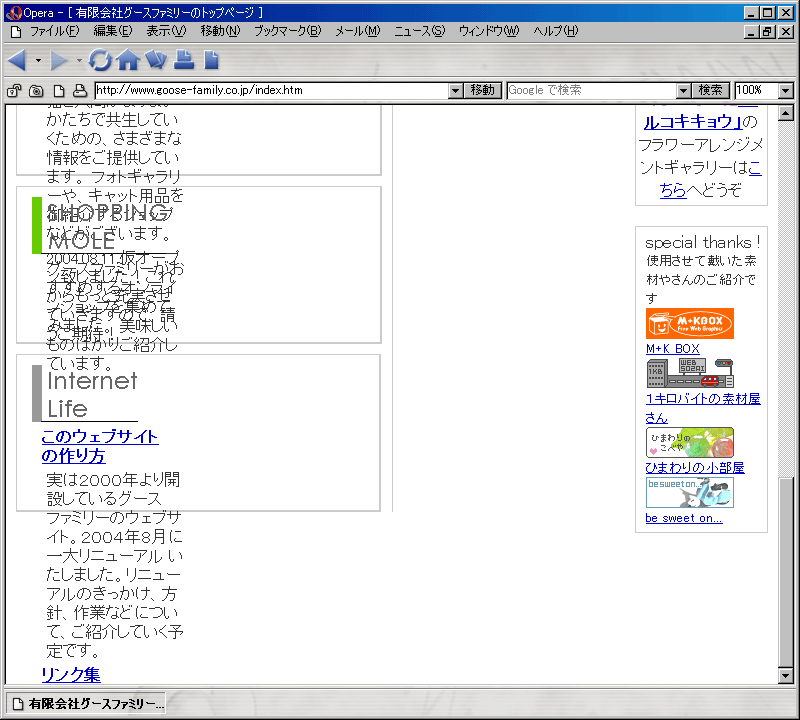Follow the ルコキキョウ link
The image size is (800, 720).
[x=693, y=122]
